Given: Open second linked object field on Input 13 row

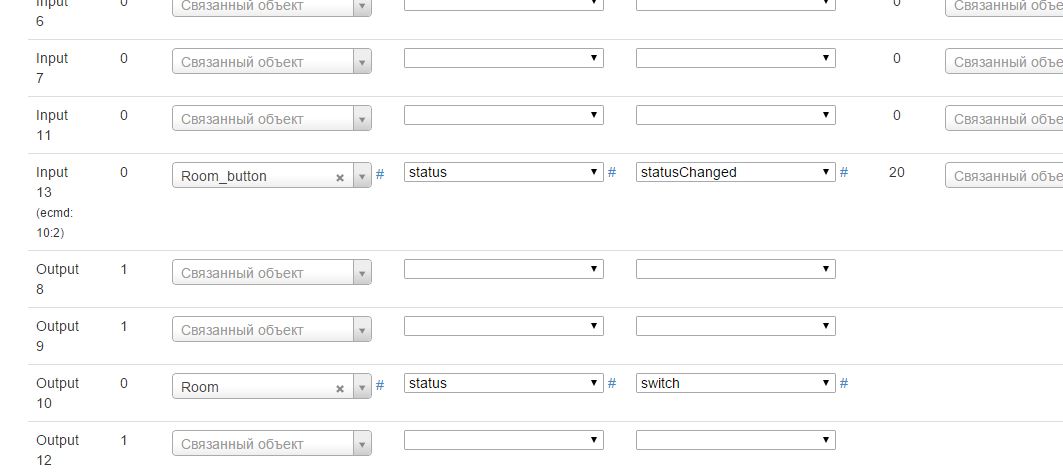Looking at the screenshot, I should tap(1003, 176).
